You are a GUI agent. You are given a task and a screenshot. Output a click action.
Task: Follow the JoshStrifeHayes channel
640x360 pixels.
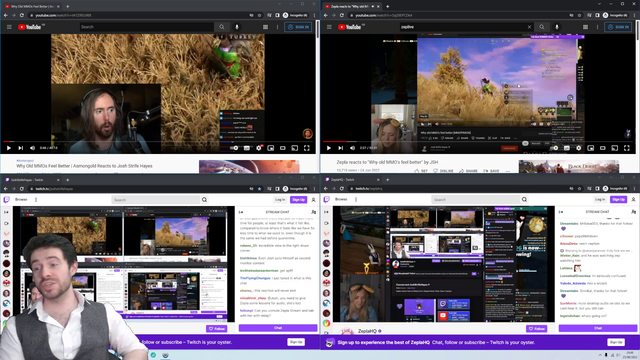click(x=217, y=329)
